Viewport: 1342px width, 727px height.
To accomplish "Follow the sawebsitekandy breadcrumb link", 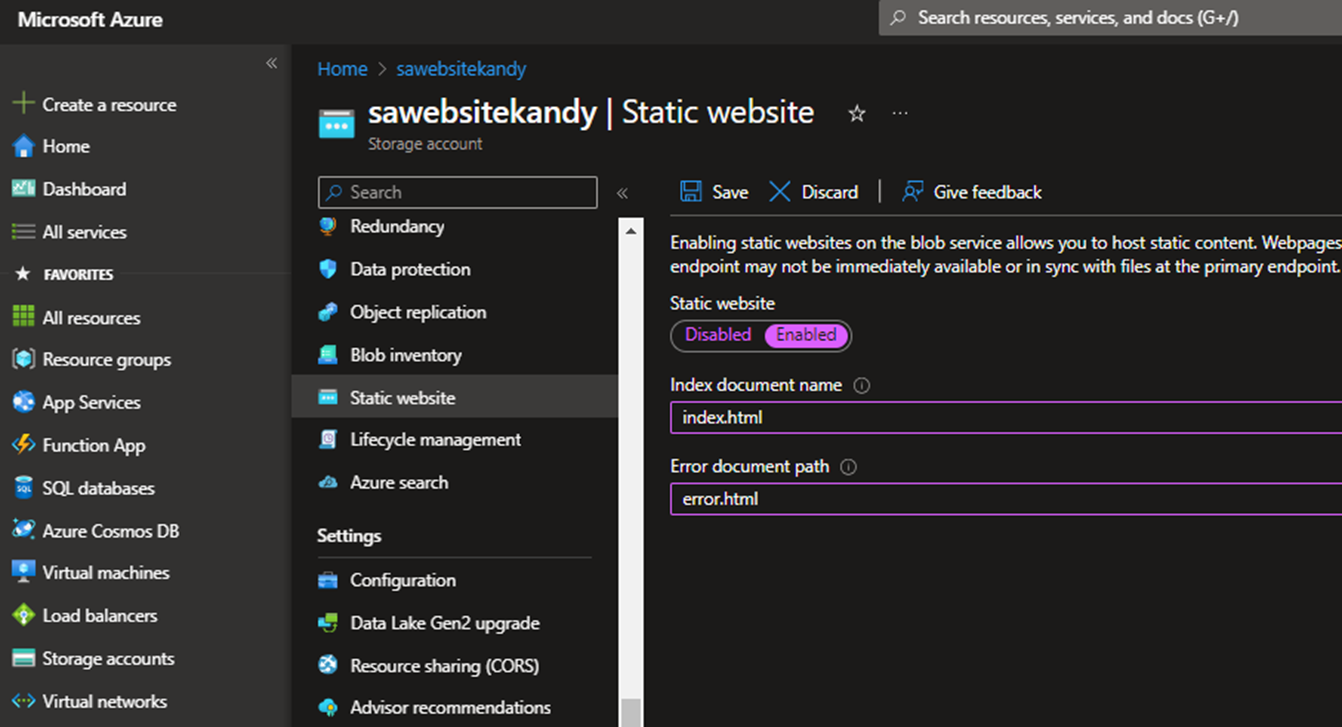I will coord(461,69).
